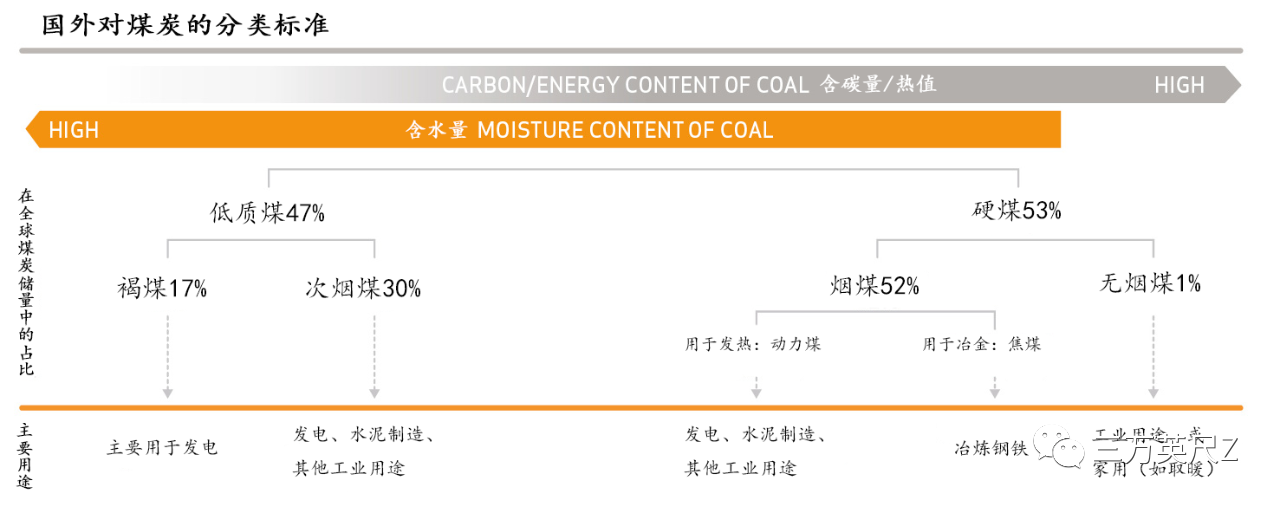This screenshot has height=506, width=1280.
Task: Click the orange arrow tip beside HIGH on left
Action: point(32,130)
